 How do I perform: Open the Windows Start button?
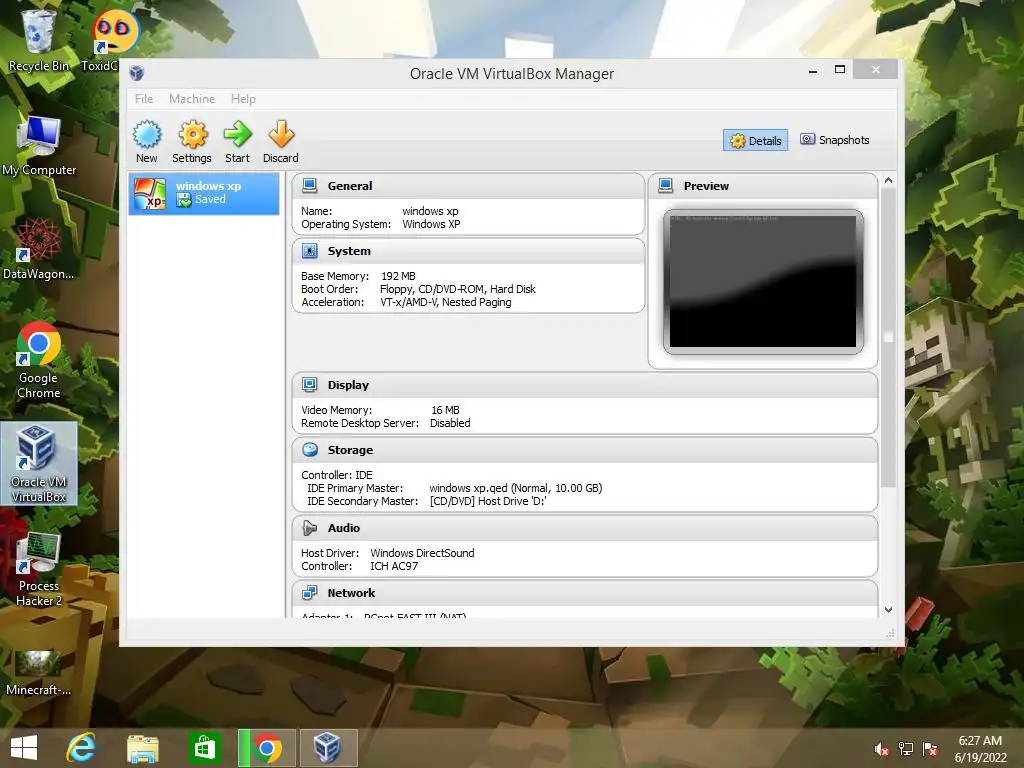tap(24, 748)
